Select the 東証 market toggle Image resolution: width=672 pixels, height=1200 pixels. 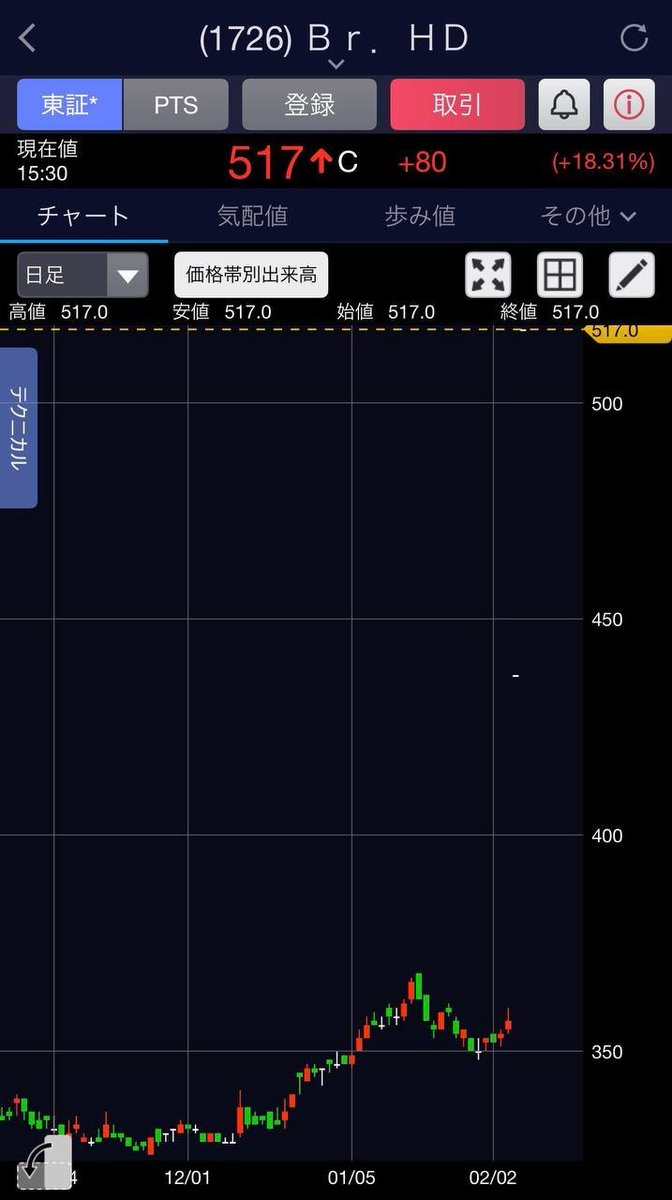69,104
